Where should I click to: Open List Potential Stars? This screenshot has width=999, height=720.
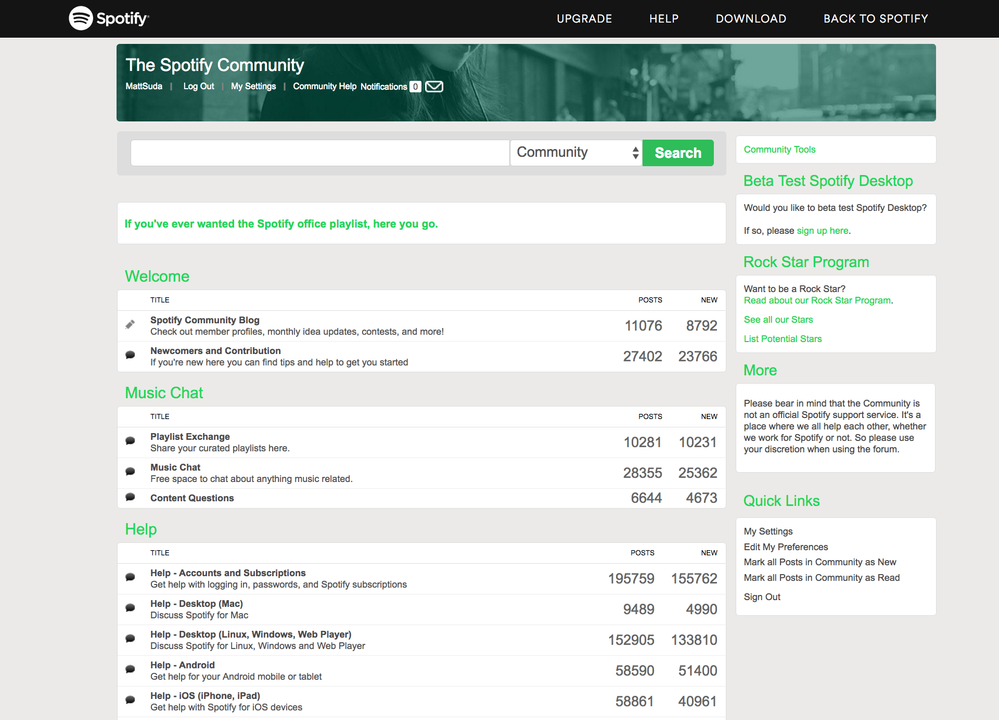tap(782, 338)
